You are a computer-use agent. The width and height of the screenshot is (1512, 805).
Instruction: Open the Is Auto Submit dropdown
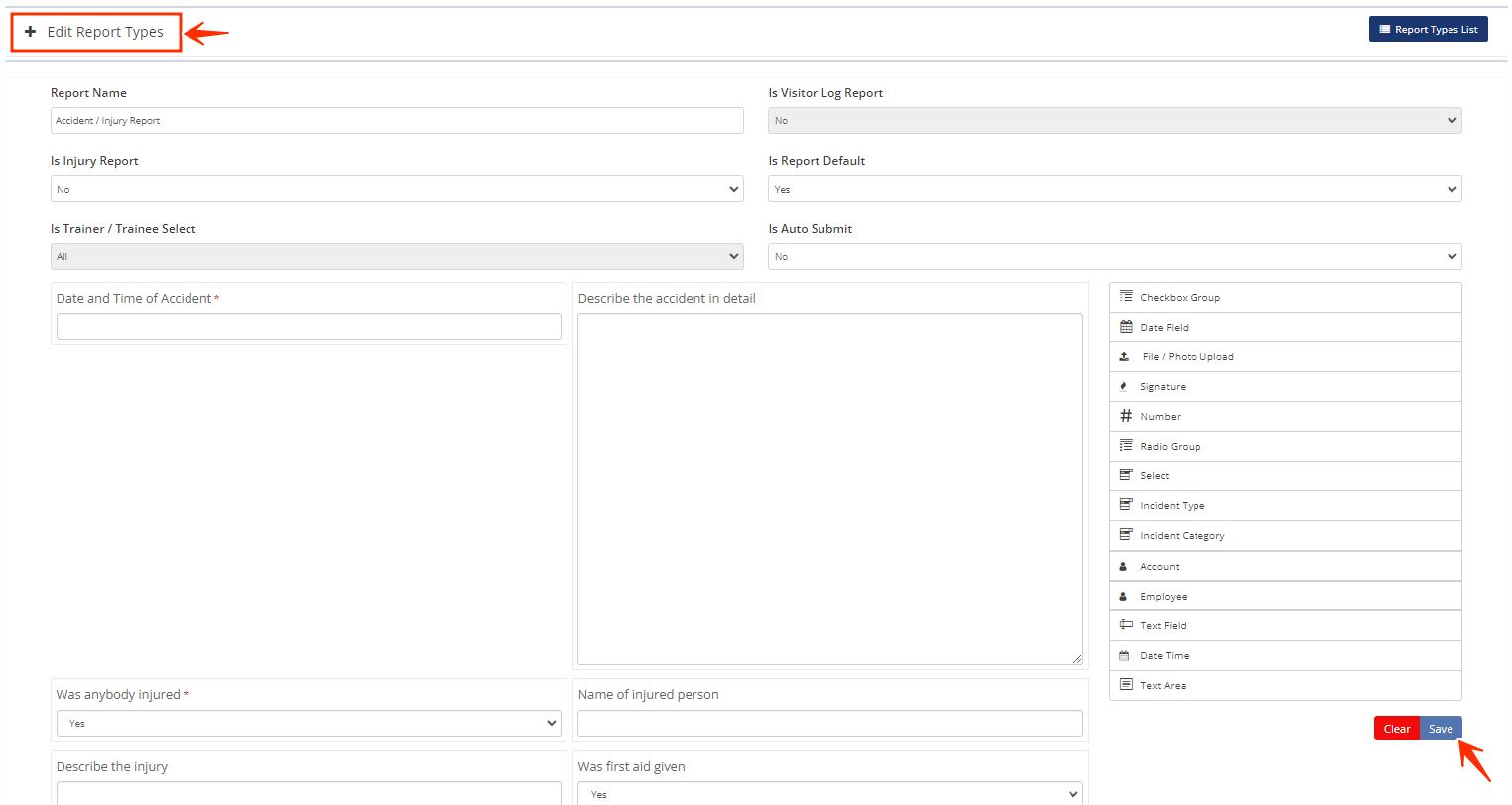pos(1114,256)
